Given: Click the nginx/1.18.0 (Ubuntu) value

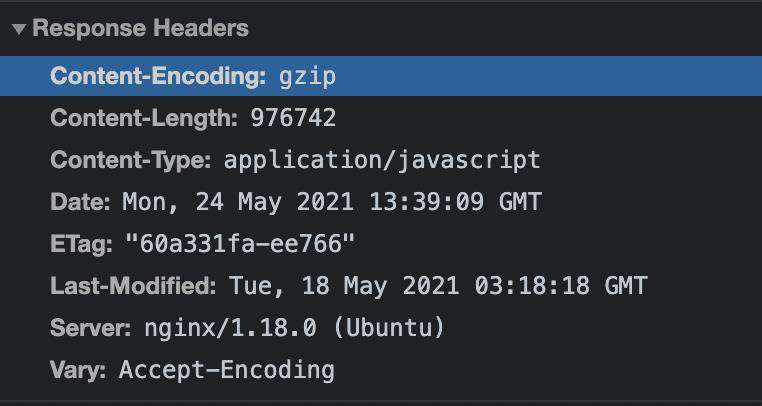Looking at the screenshot, I should coord(294,328).
